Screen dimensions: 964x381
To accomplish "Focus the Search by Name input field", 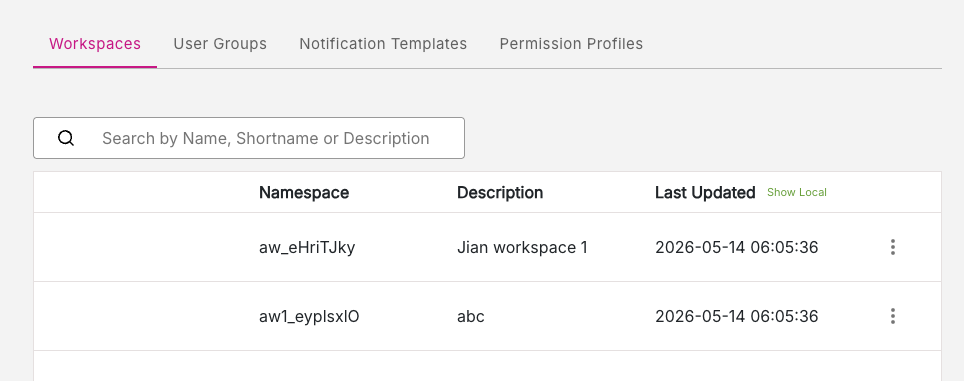I will 249,138.
